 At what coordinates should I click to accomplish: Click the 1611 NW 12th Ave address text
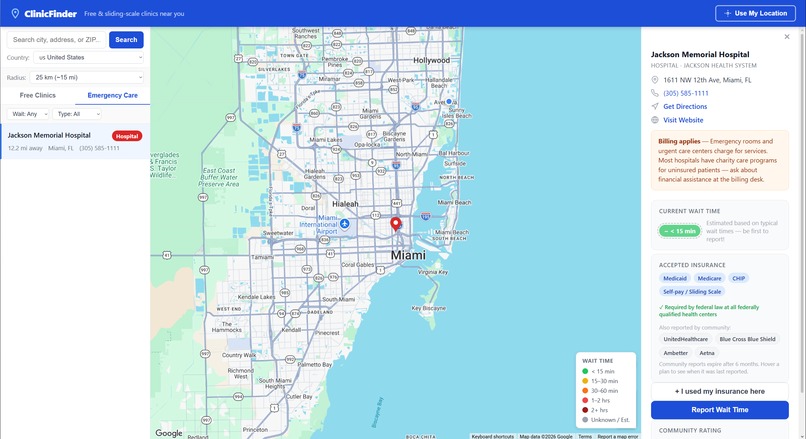(707, 80)
